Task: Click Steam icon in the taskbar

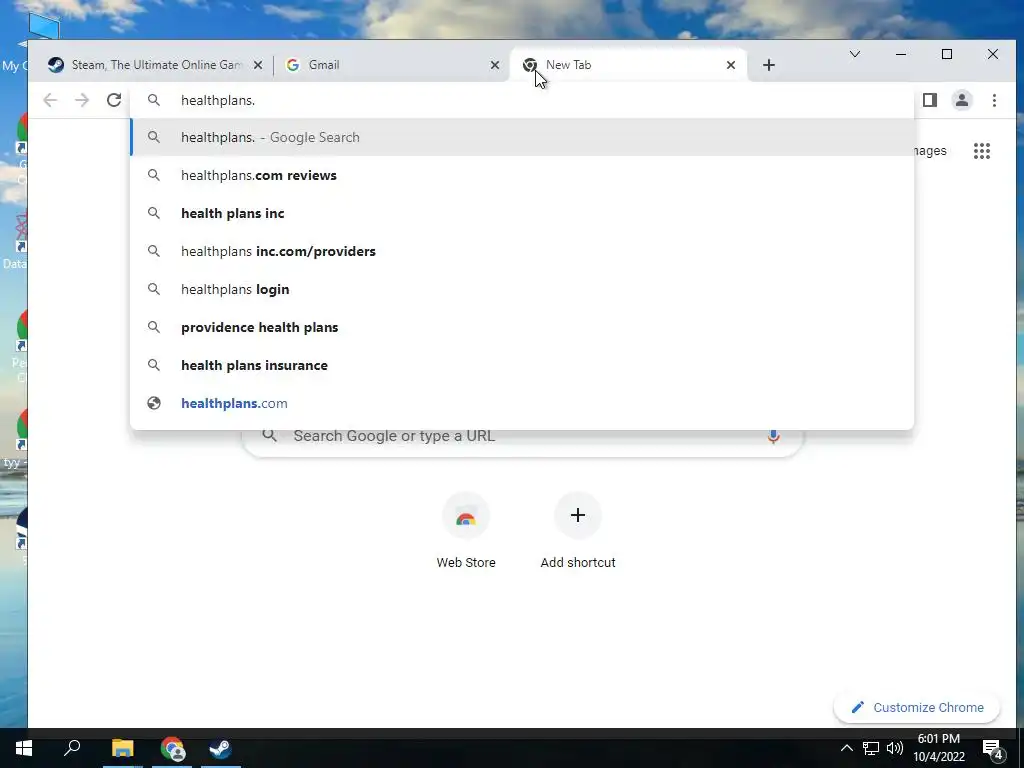Action: (x=220, y=748)
